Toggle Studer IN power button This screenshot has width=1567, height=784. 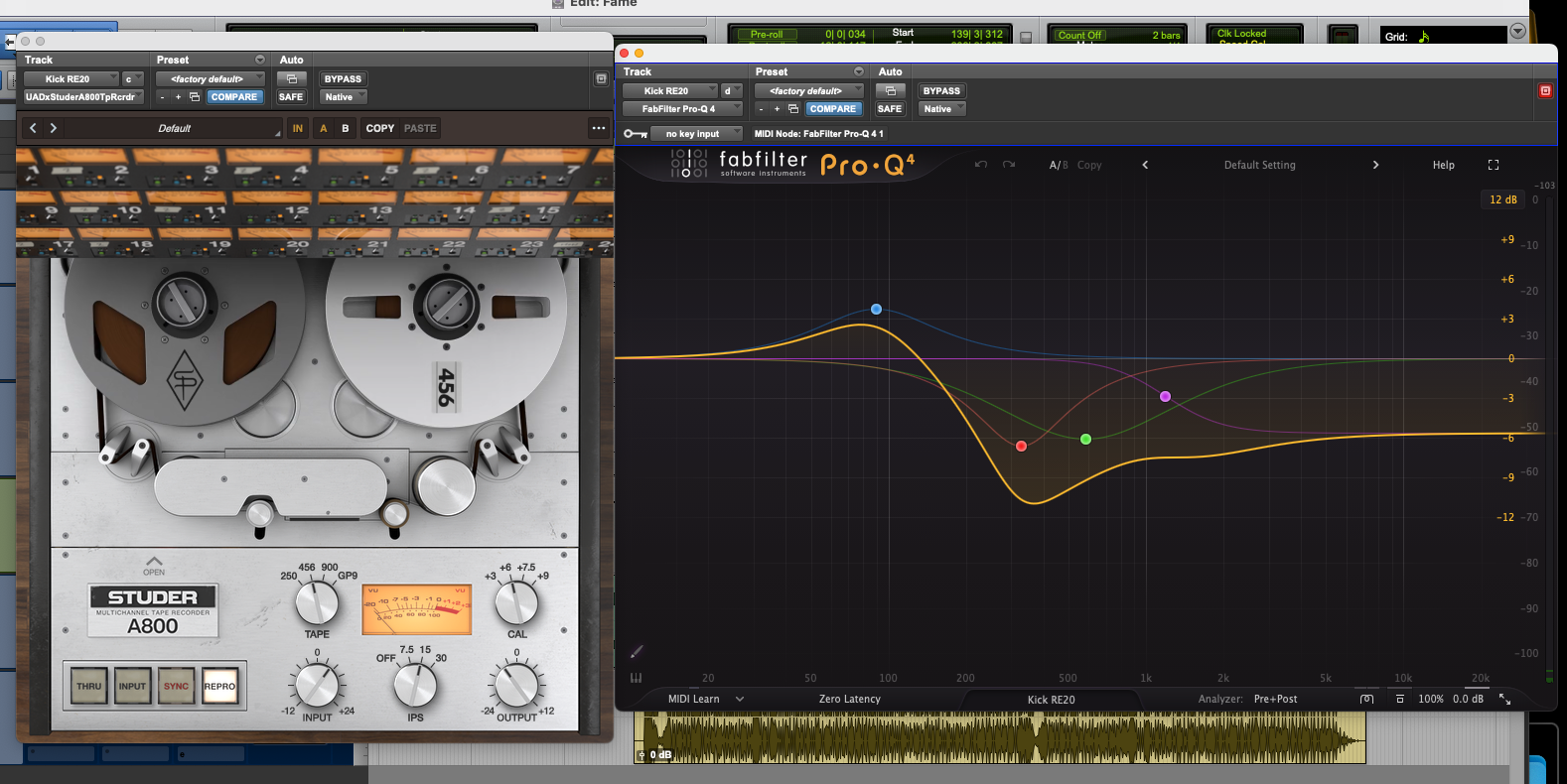coord(297,128)
